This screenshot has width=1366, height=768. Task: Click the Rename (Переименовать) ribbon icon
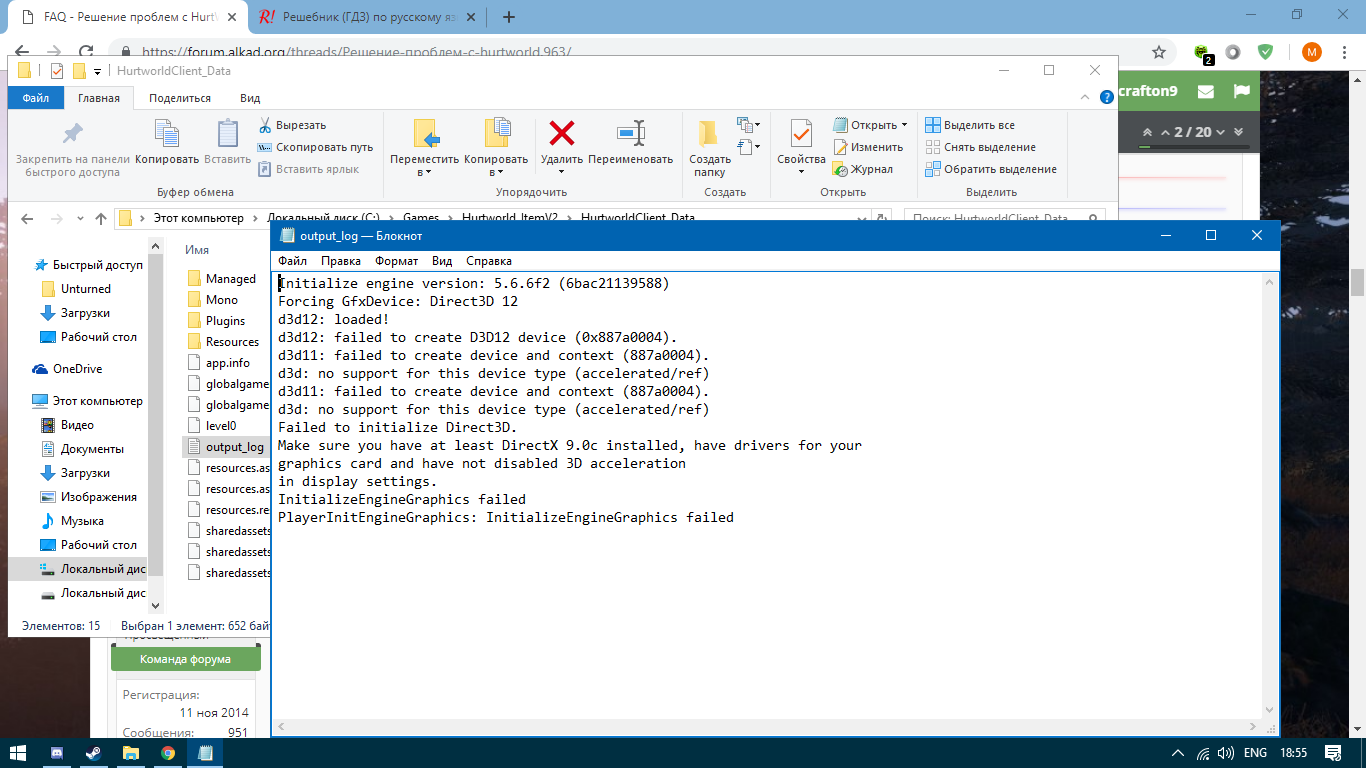pos(630,133)
